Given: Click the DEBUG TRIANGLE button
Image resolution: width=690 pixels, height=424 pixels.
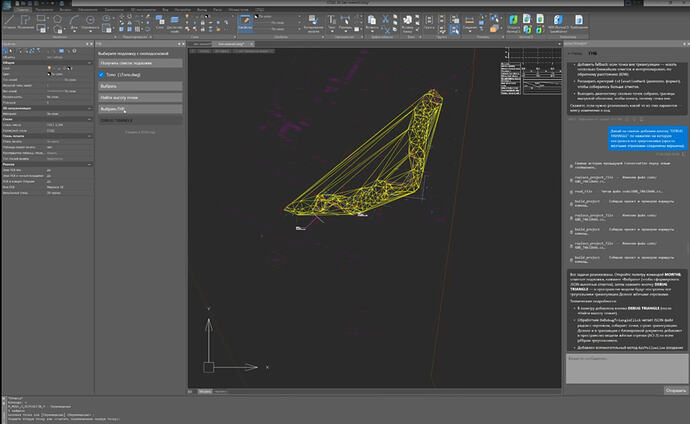Looking at the screenshot, I should tap(140, 120).
